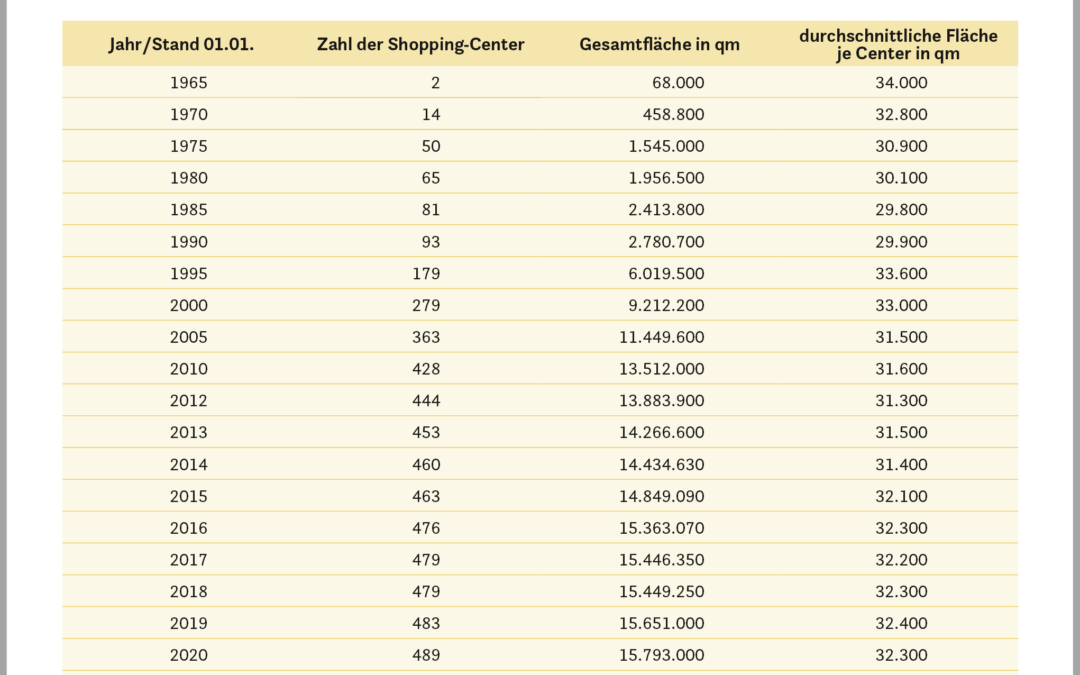Viewport: 1080px width, 675px height.
Task: Click the center count 428 cell
Action: 425,369
